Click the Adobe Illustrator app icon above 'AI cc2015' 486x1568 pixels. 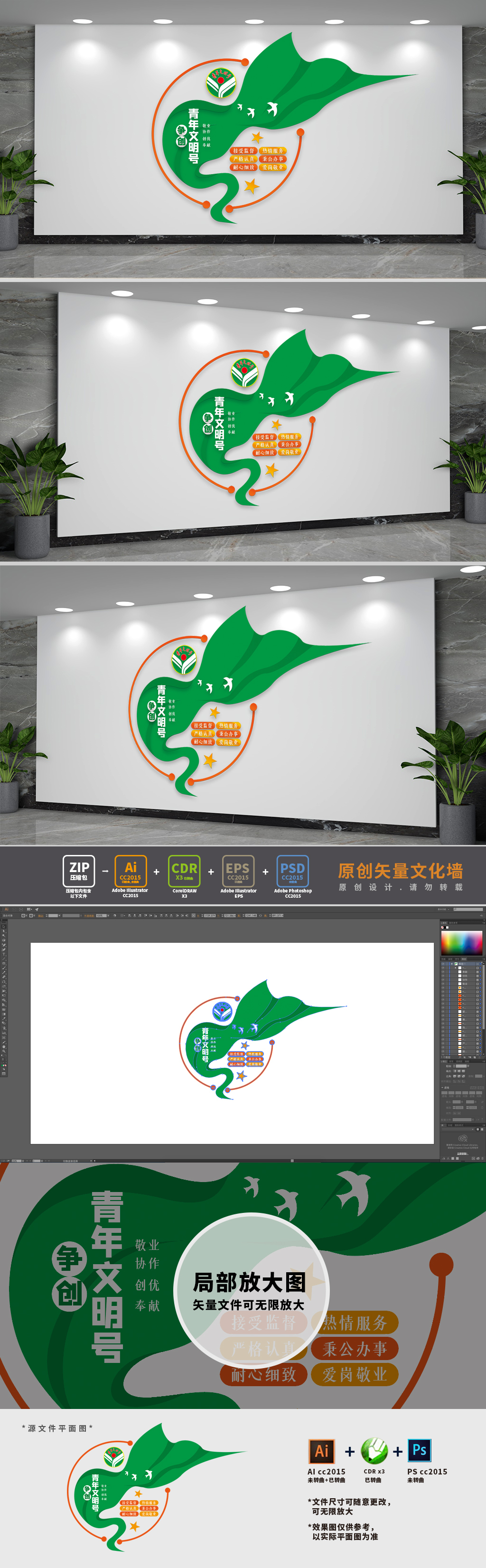pyautogui.click(x=322, y=1451)
